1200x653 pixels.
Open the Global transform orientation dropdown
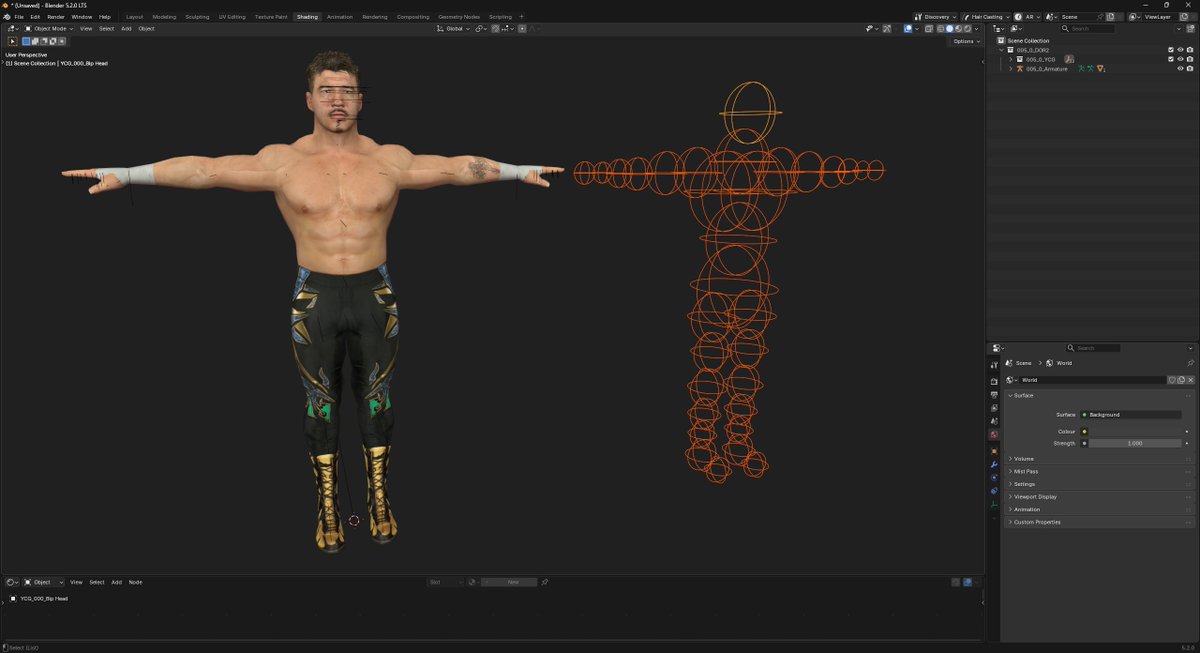click(454, 29)
